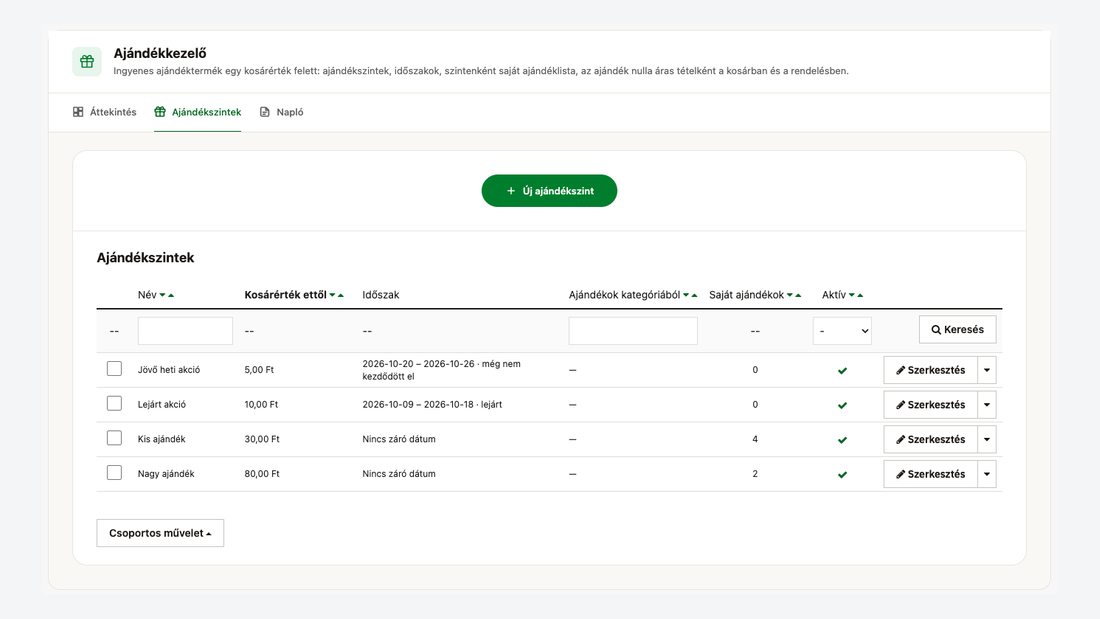Click the Kis ajándék name cell

pyautogui.click(x=161, y=439)
